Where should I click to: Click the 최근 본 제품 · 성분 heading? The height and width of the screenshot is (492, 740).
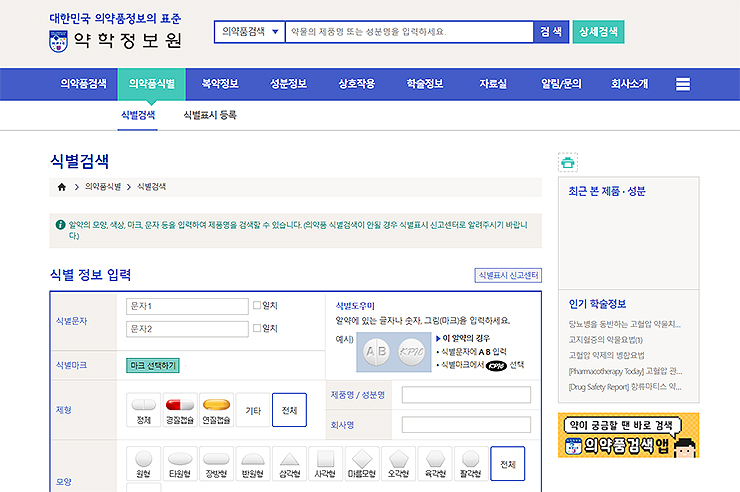coord(606,191)
